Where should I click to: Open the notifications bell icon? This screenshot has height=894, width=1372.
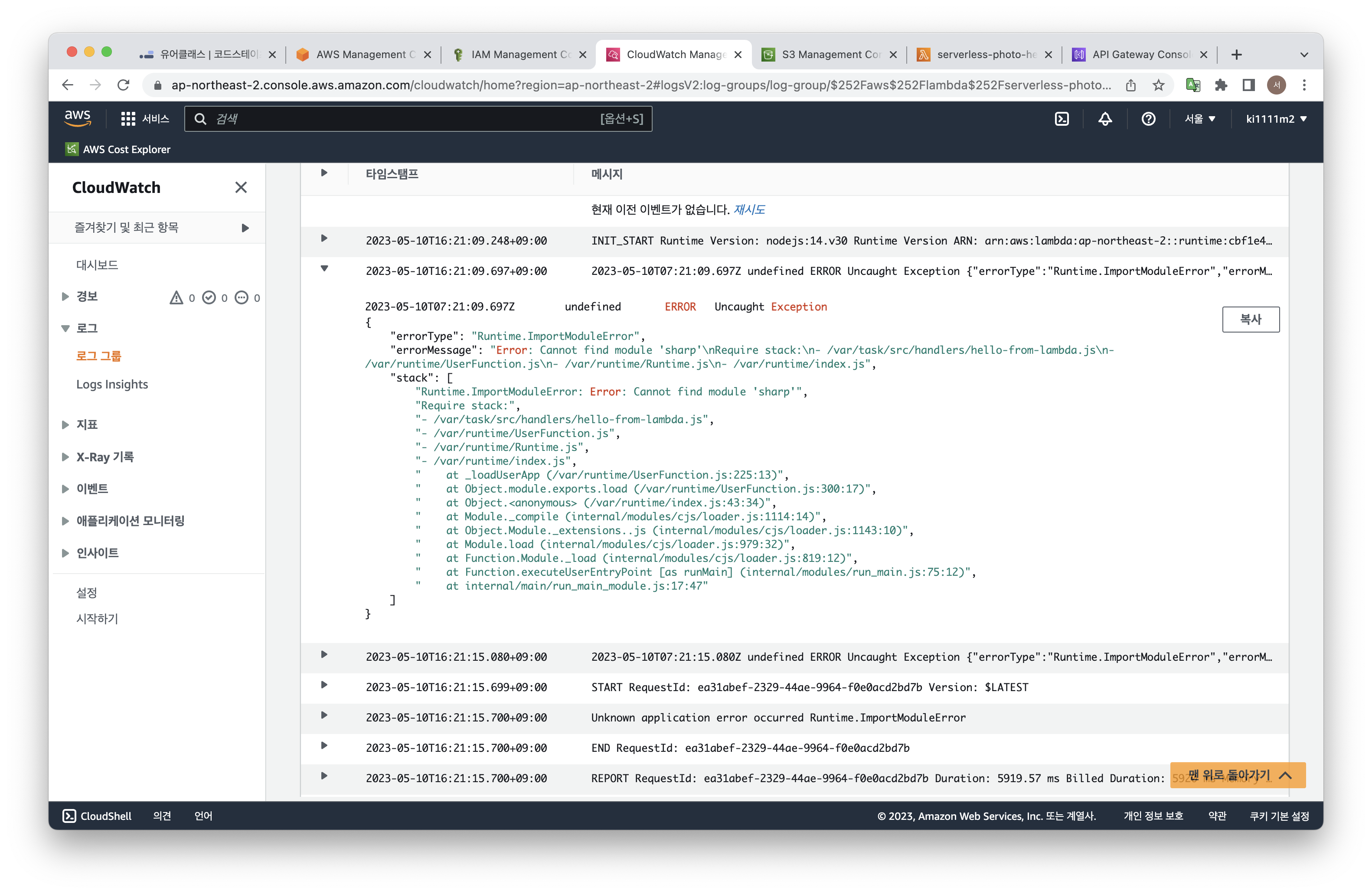pyautogui.click(x=1104, y=119)
